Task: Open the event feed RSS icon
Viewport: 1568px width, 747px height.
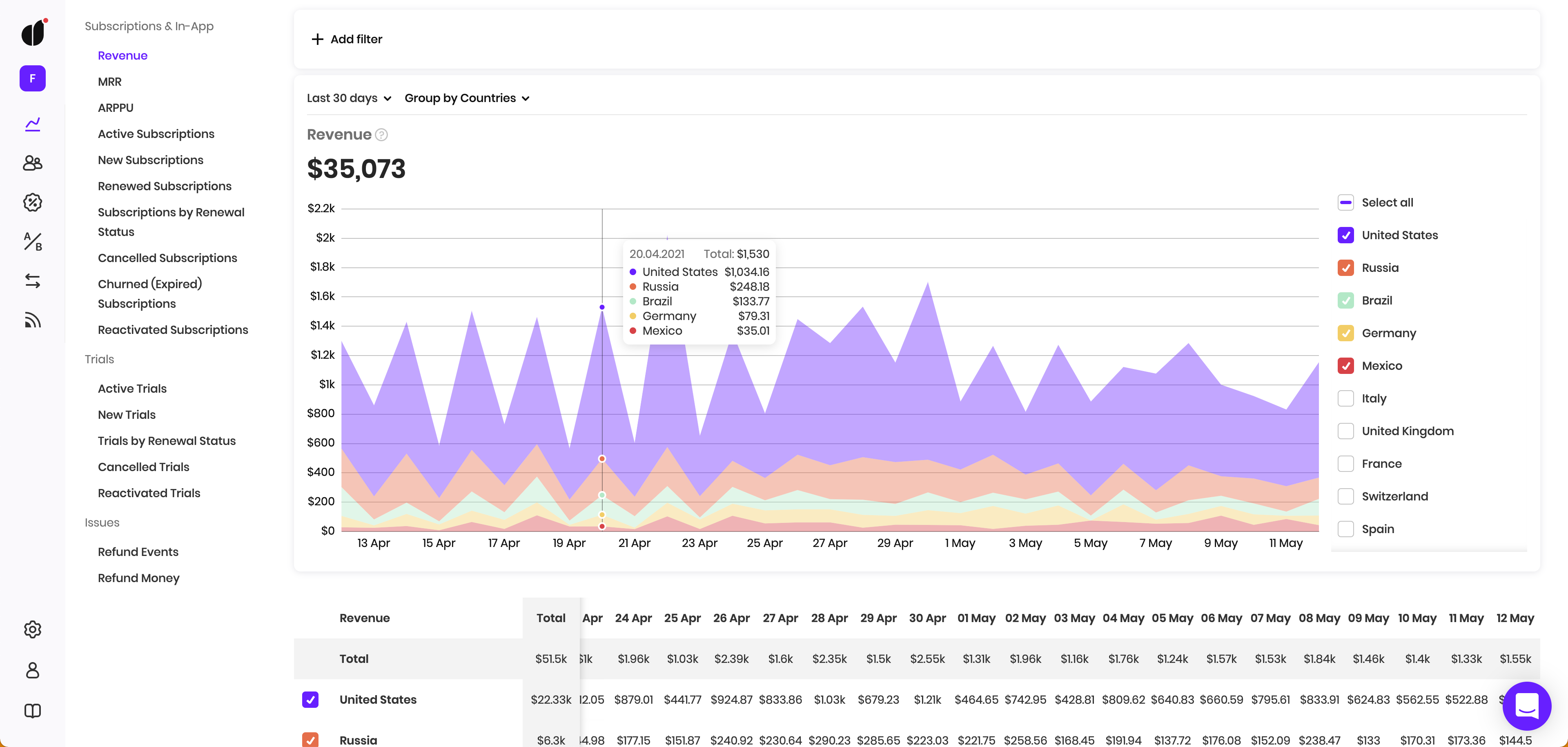Action: pyautogui.click(x=33, y=320)
